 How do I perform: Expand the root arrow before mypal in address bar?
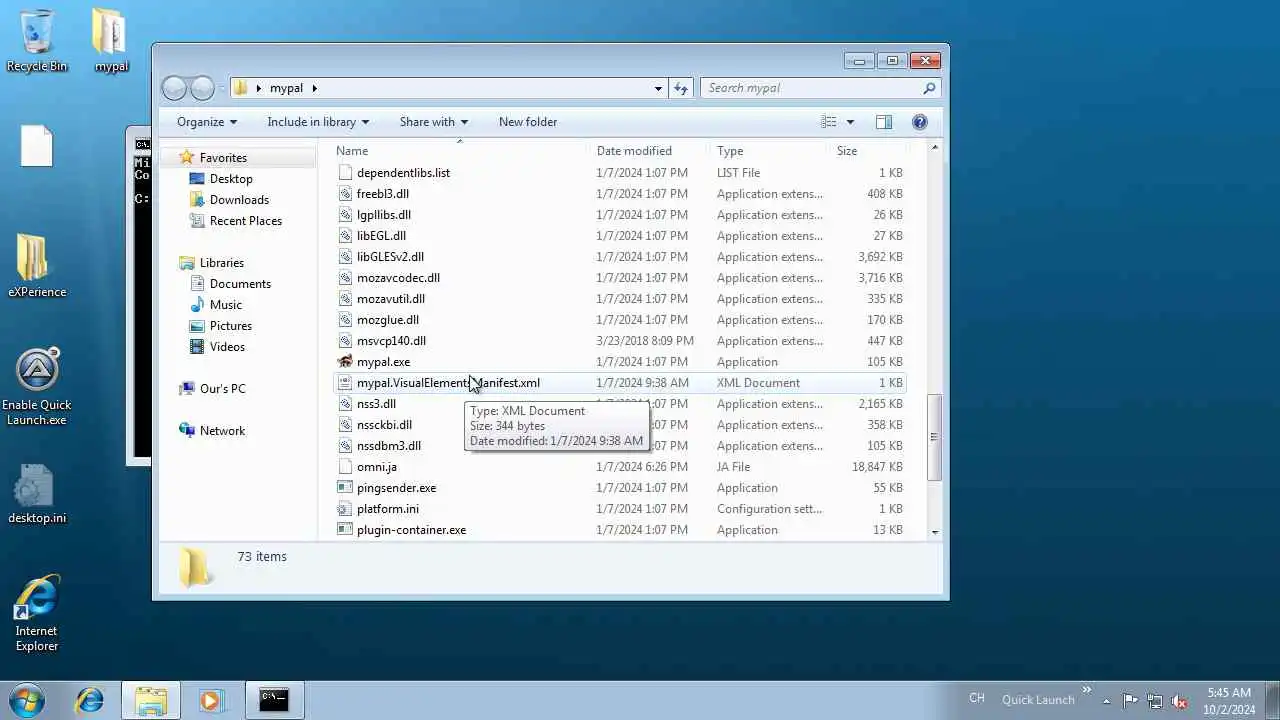[x=258, y=88]
